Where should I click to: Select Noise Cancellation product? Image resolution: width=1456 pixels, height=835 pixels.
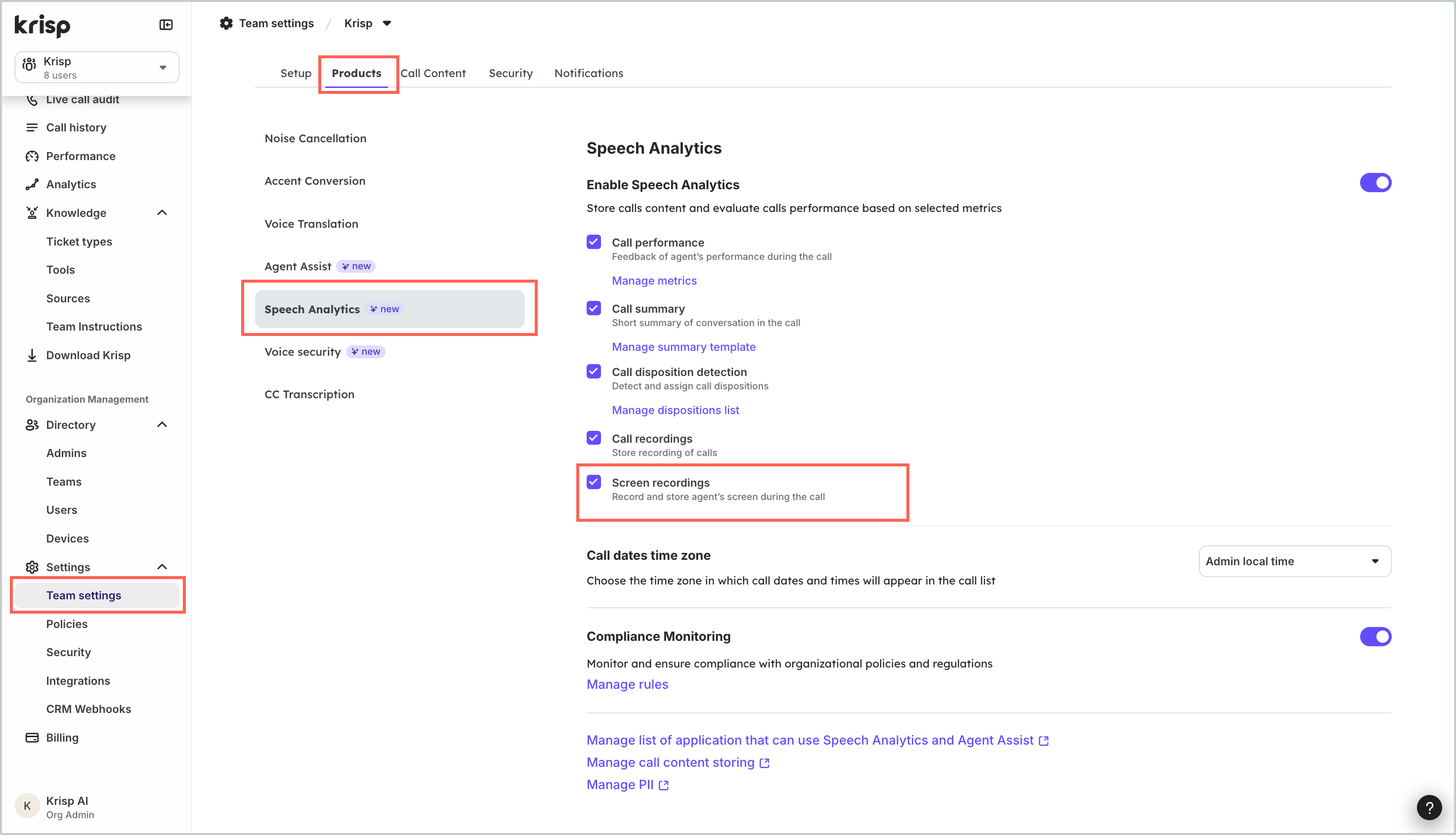point(315,139)
